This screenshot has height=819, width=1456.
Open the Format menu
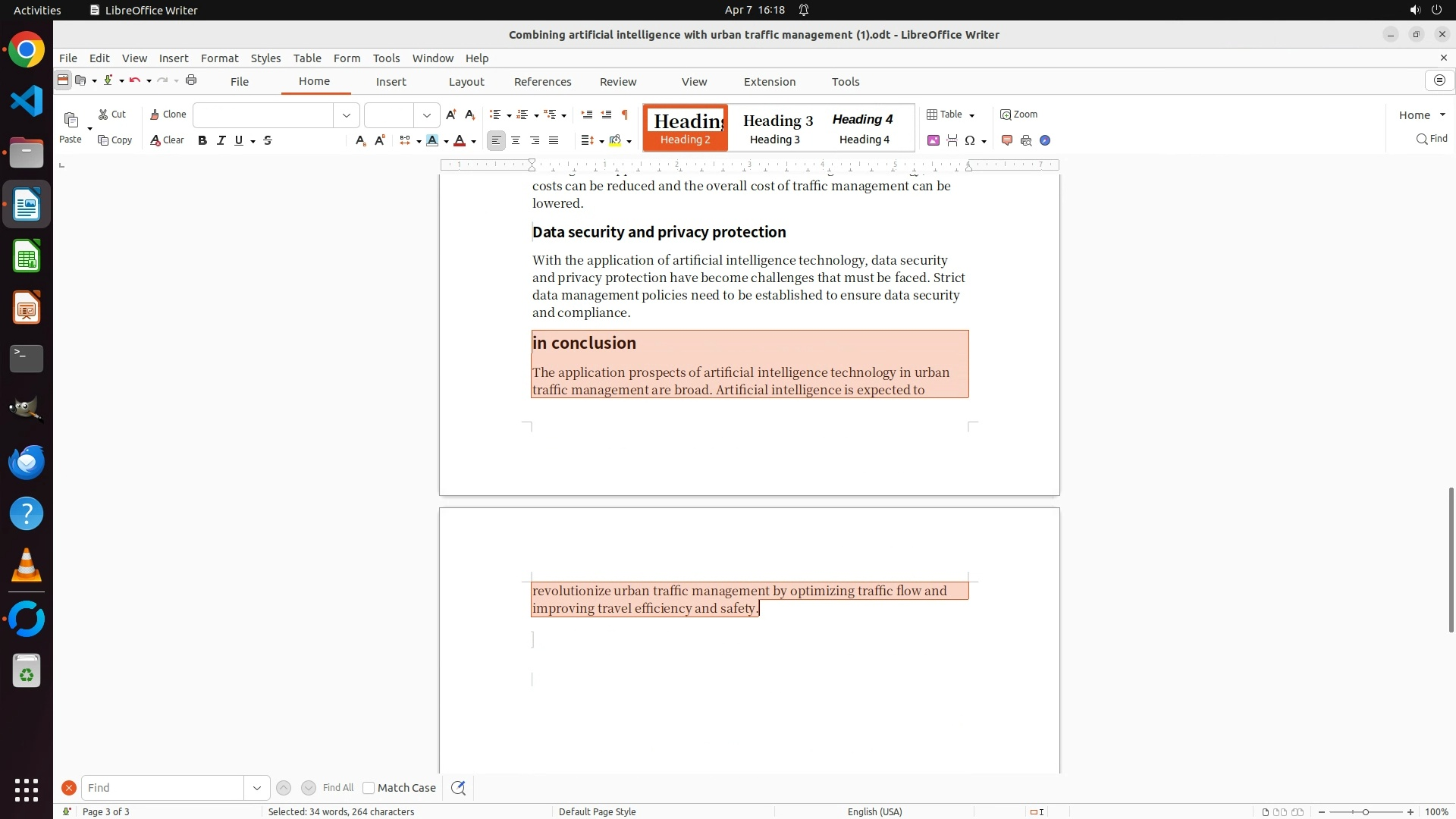point(219,58)
